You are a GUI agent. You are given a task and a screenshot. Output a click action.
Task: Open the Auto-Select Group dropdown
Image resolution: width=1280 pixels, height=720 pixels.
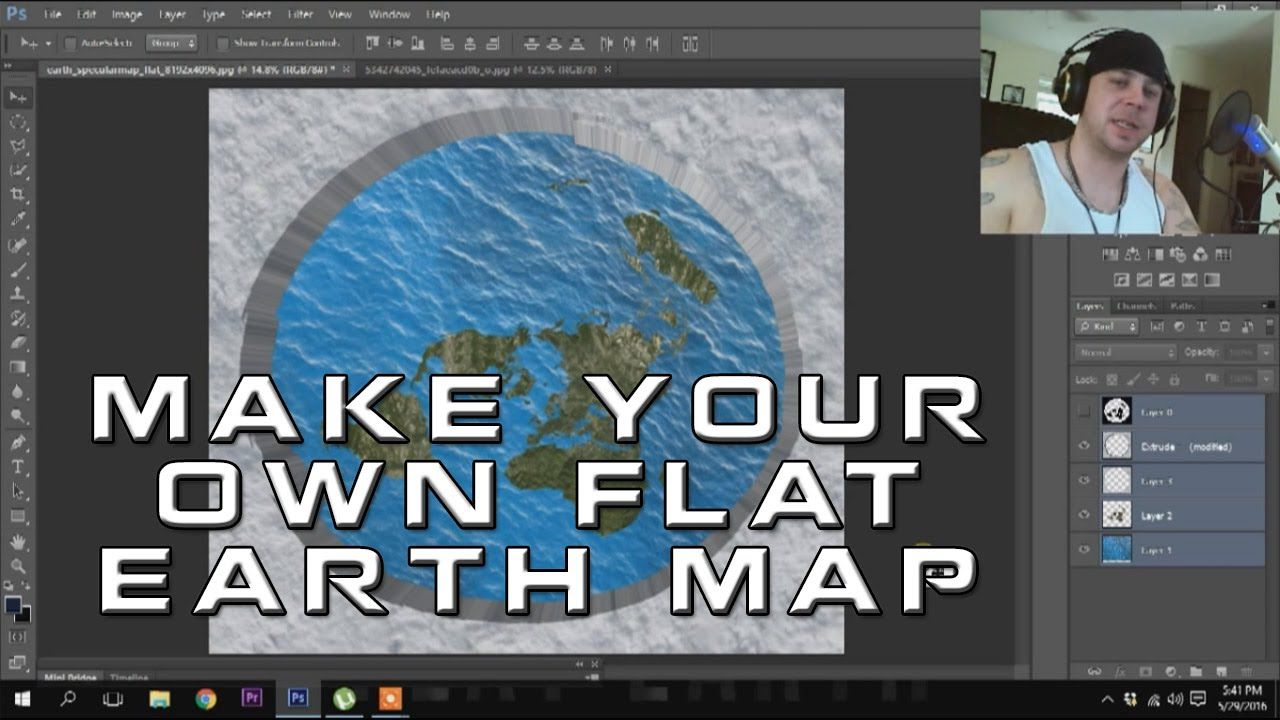(172, 44)
